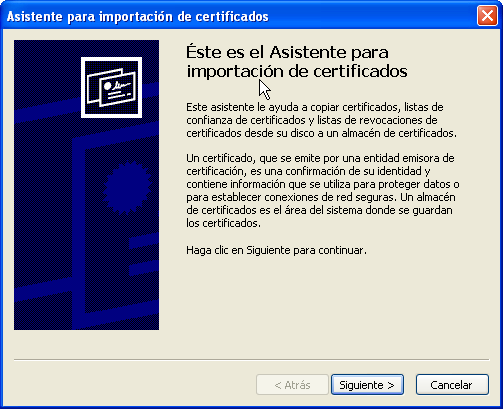The width and height of the screenshot is (503, 409).
Task: Click the starburst seal graphic in the banner
Action: (x=127, y=188)
